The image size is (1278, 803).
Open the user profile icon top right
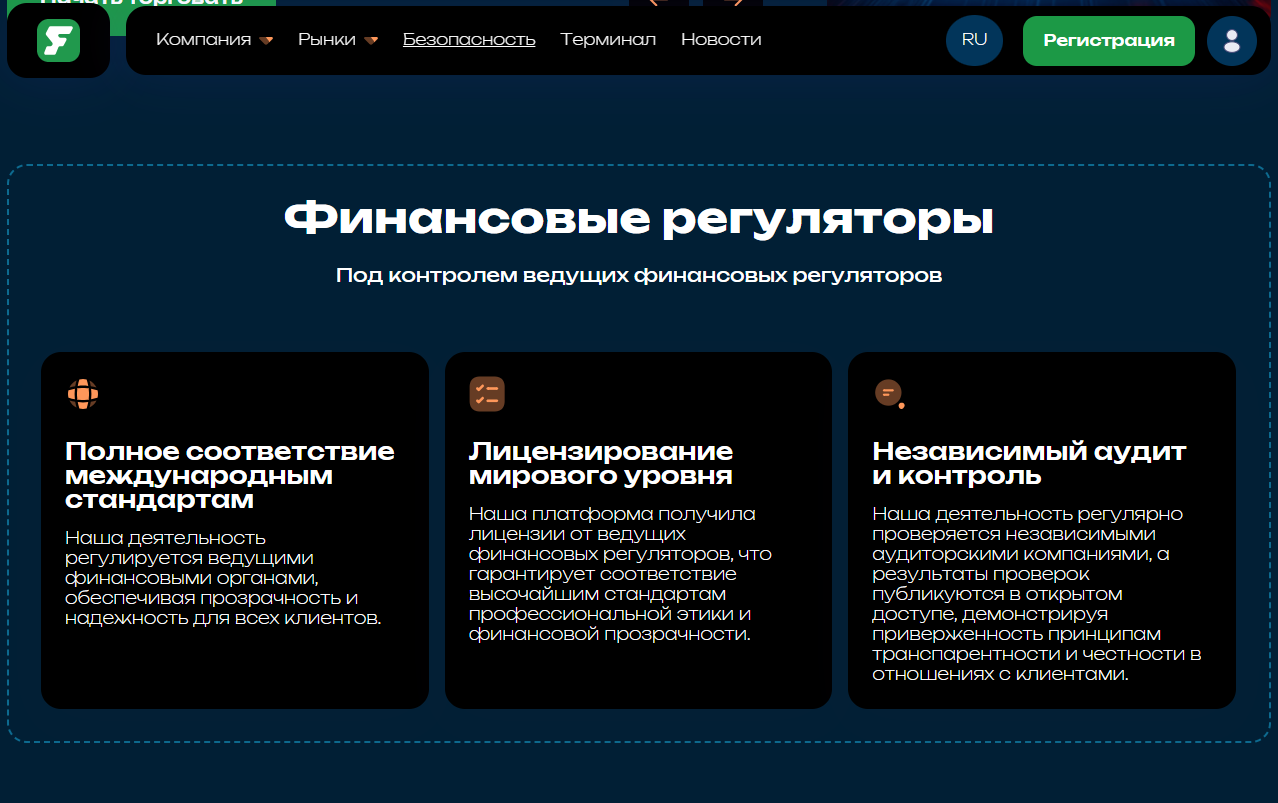(x=1231, y=40)
